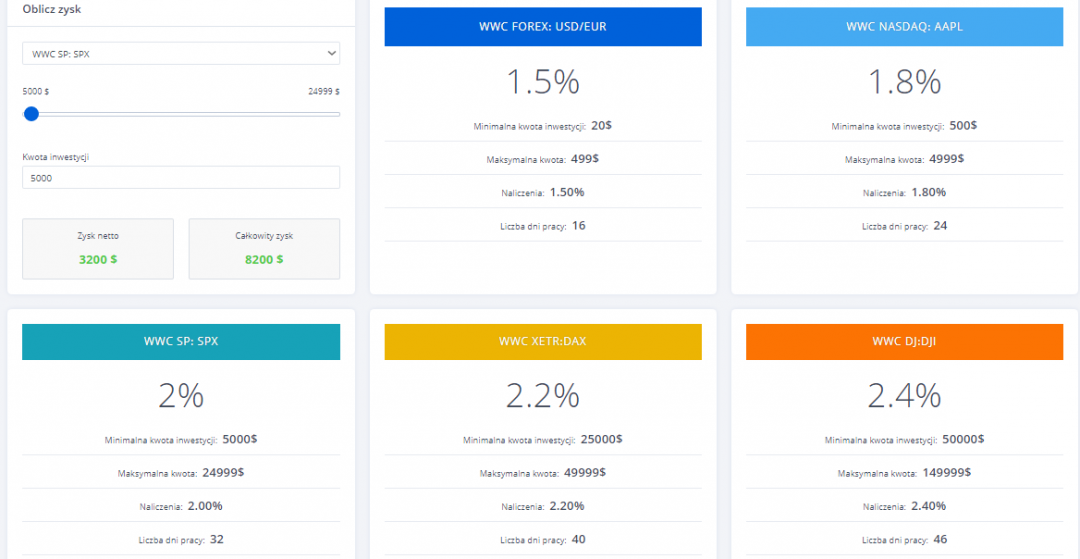Select the WWC NASDAQ: AAPL plan header
Screen dimensions: 1080x559
[x=904, y=27]
